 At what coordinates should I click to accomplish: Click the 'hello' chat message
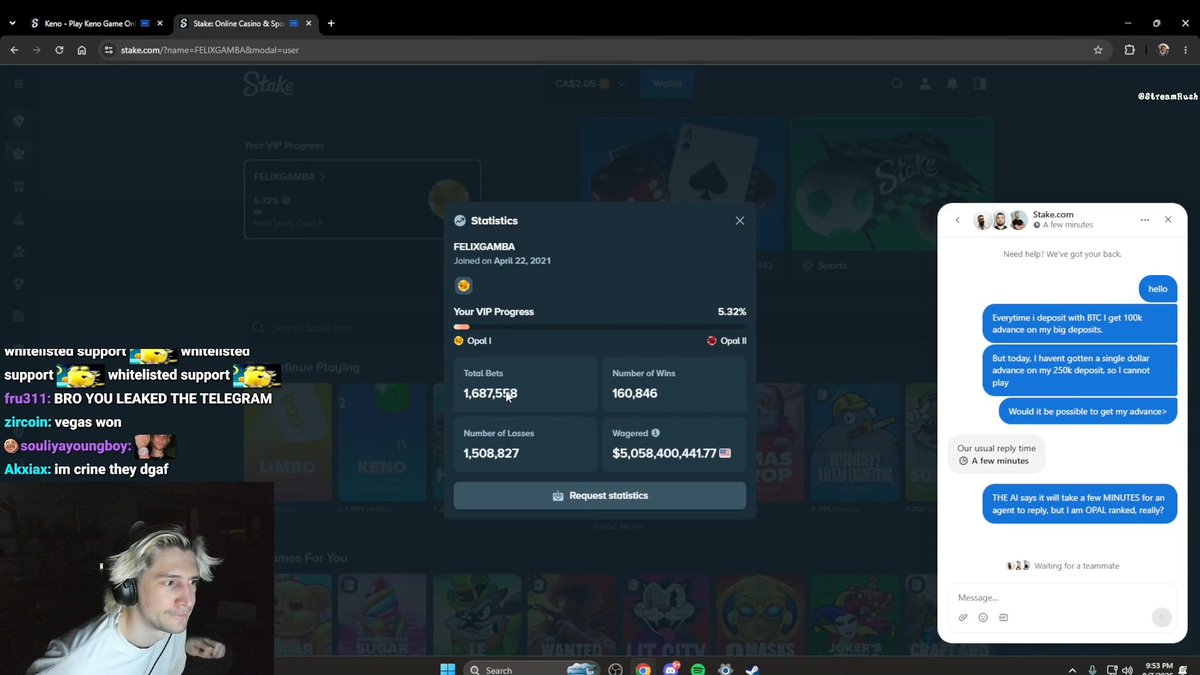coord(1158,289)
